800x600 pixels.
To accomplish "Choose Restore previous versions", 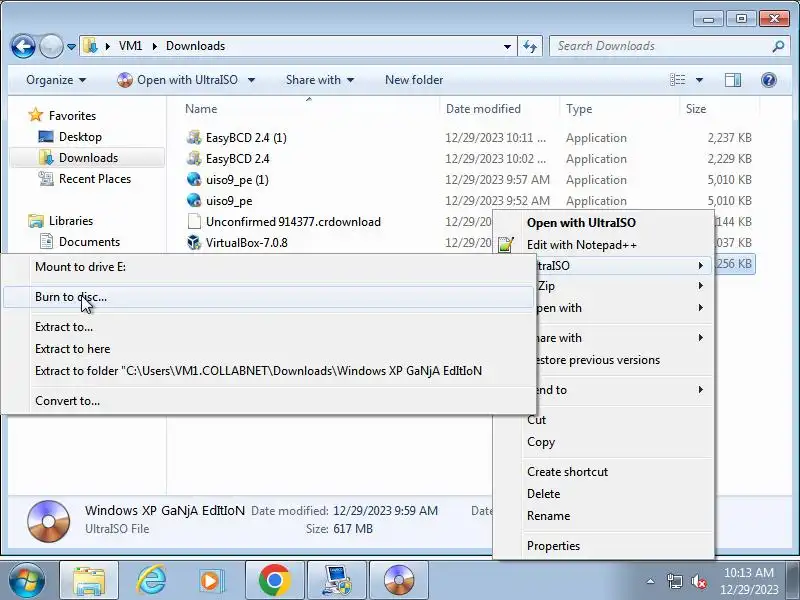I will [x=623, y=360].
